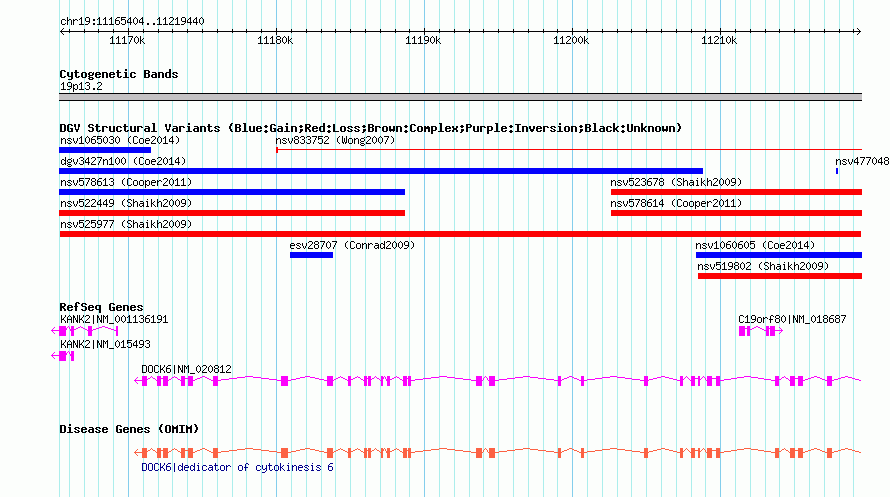Select the nsv833752 (Wong2007) variant label
This screenshot has height=497, width=890.
335,140
